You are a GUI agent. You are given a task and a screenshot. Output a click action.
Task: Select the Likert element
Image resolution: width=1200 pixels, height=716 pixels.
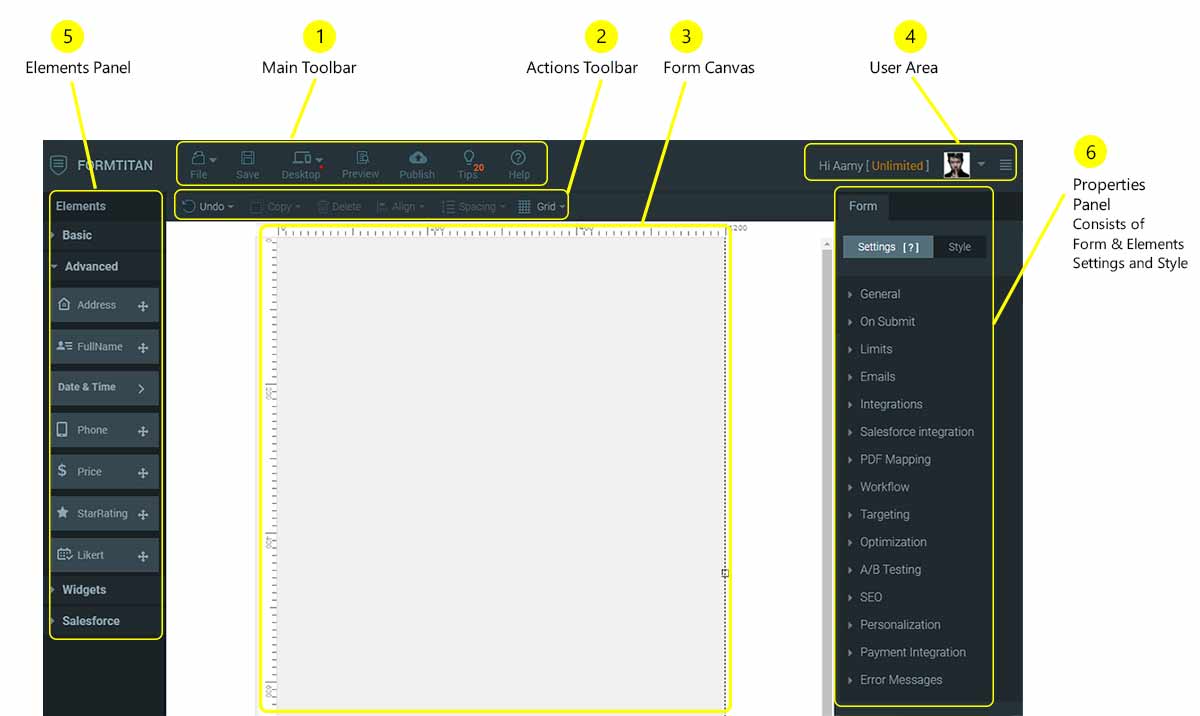(x=104, y=555)
